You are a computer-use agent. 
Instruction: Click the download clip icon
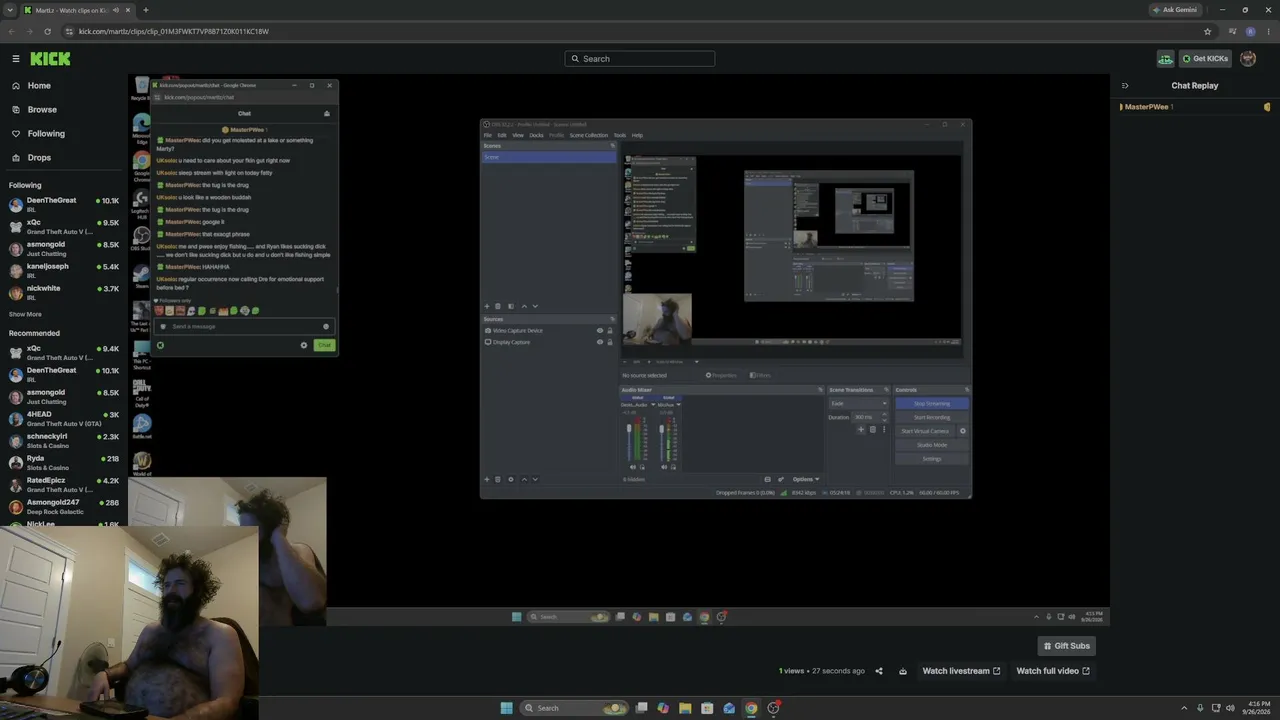click(903, 671)
